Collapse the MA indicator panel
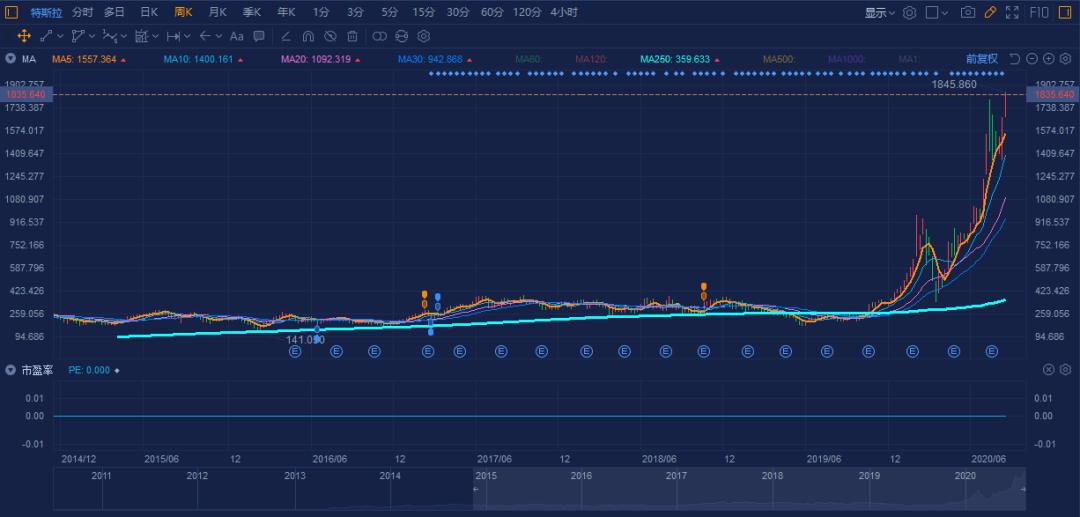This screenshot has height=517, width=1080. [x=10, y=59]
